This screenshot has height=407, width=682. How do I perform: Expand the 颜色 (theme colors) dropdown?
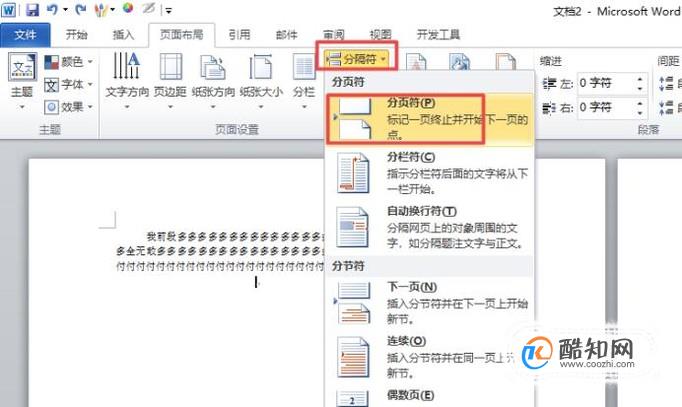[69, 62]
